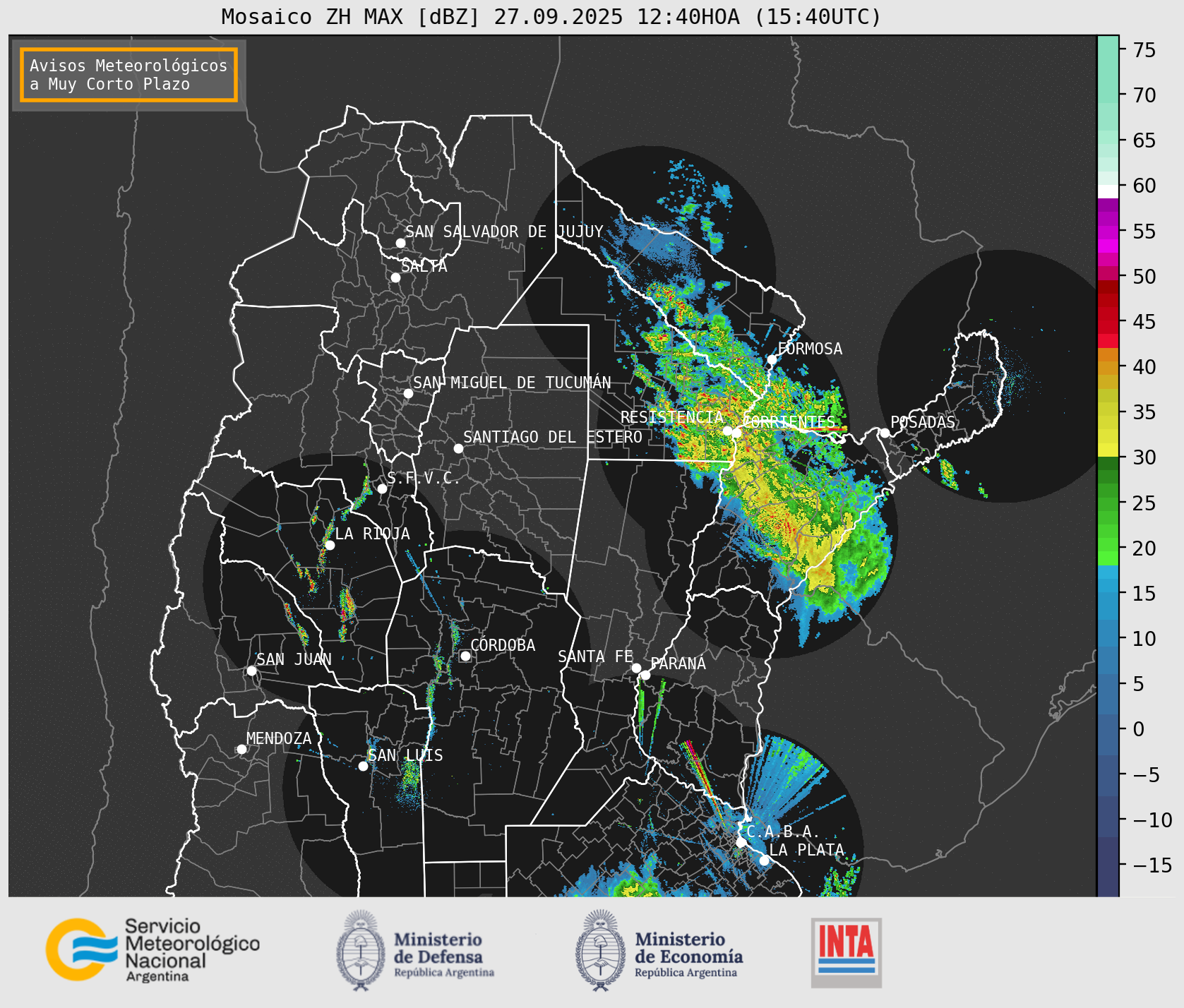
Task: Select the San Miguel de Tucumán marker
Action: (408, 393)
